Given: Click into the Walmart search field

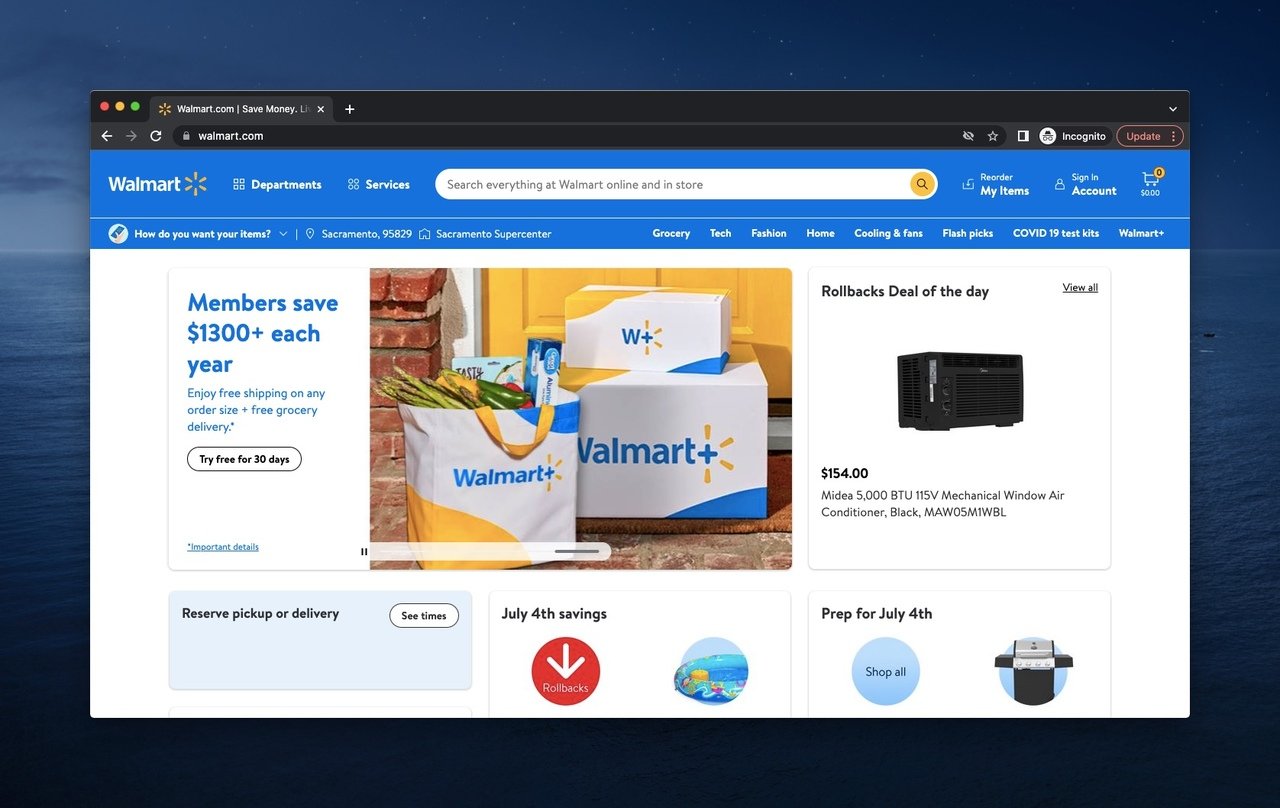Looking at the screenshot, I should (670, 185).
